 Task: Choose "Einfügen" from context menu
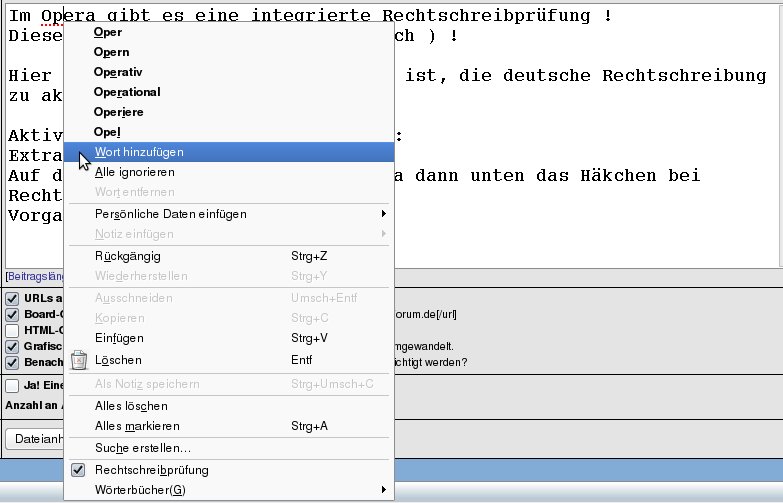point(229,338)
